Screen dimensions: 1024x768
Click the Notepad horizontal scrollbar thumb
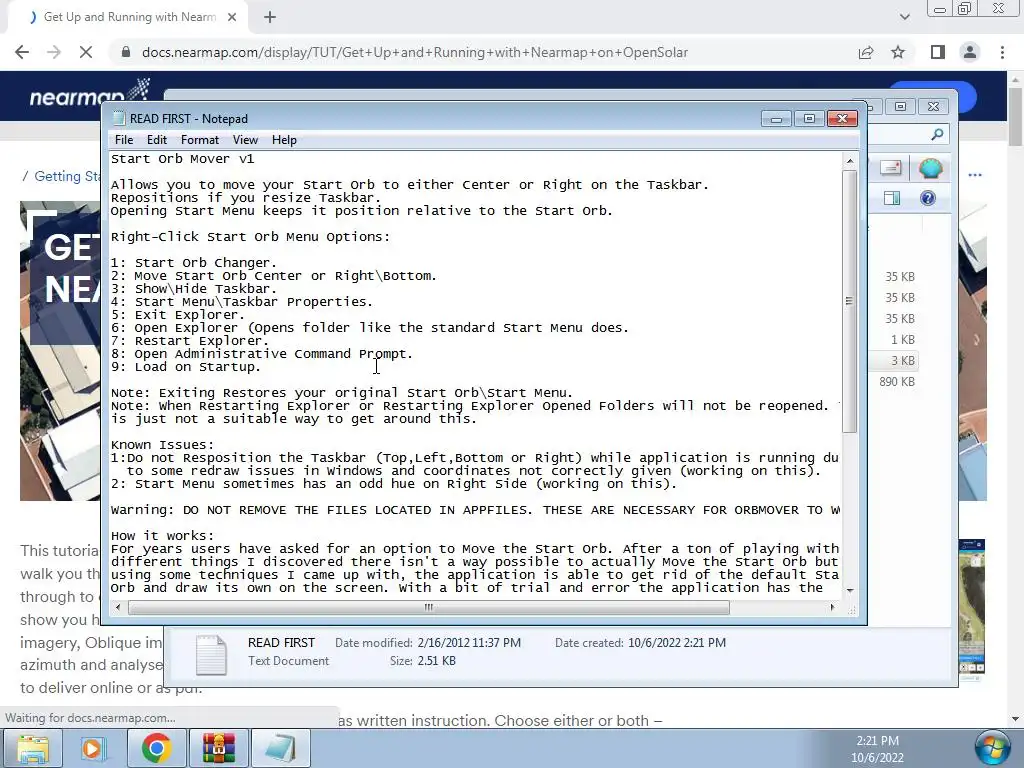(x=428, y=607)
